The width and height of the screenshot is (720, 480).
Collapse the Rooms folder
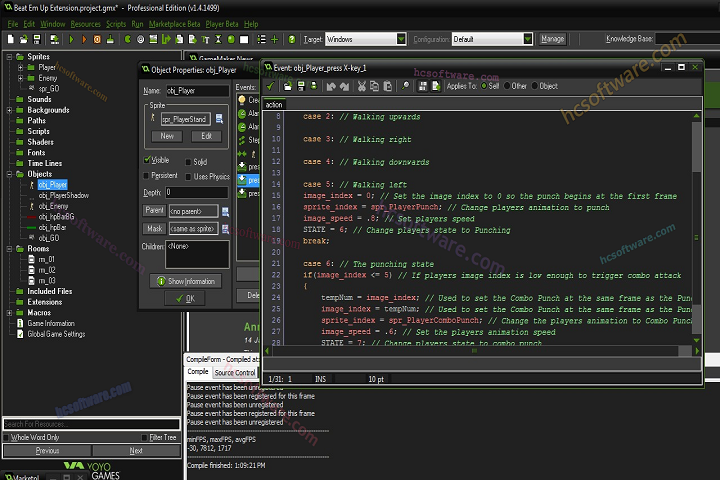click(x=9, y=248)
